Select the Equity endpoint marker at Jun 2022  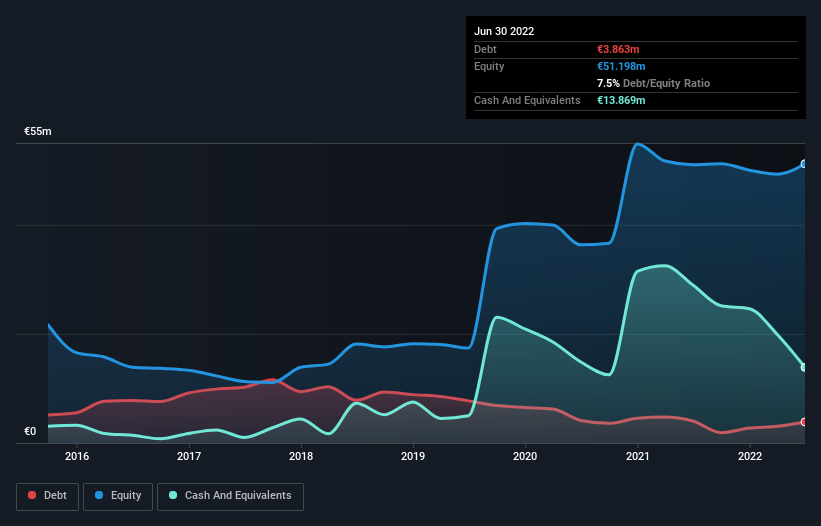(x=804, y=164)
